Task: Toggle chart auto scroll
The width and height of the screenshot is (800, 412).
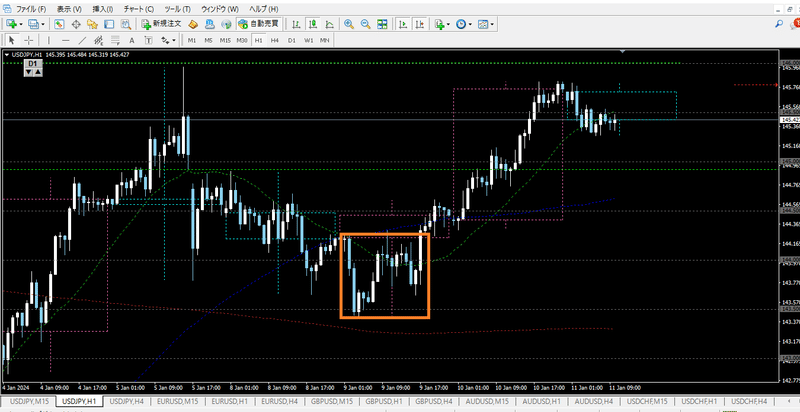Action: pyautogui.click(x=403, y=24)
